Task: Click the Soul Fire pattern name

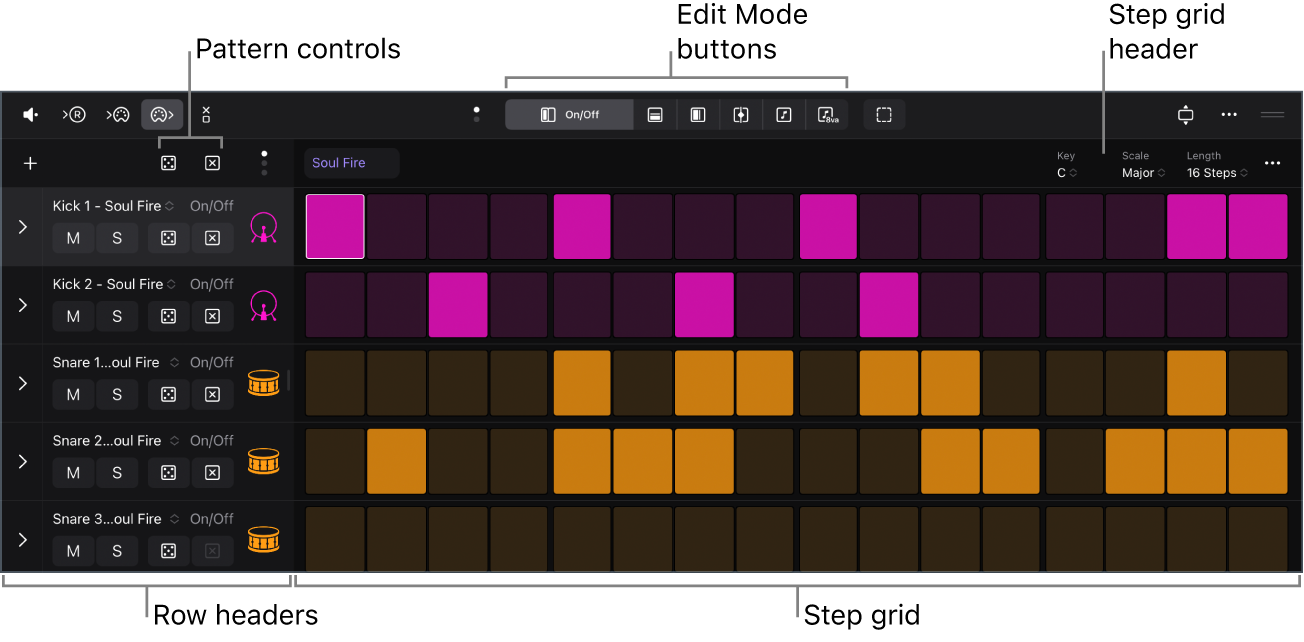Action: [x=351, y=162]
